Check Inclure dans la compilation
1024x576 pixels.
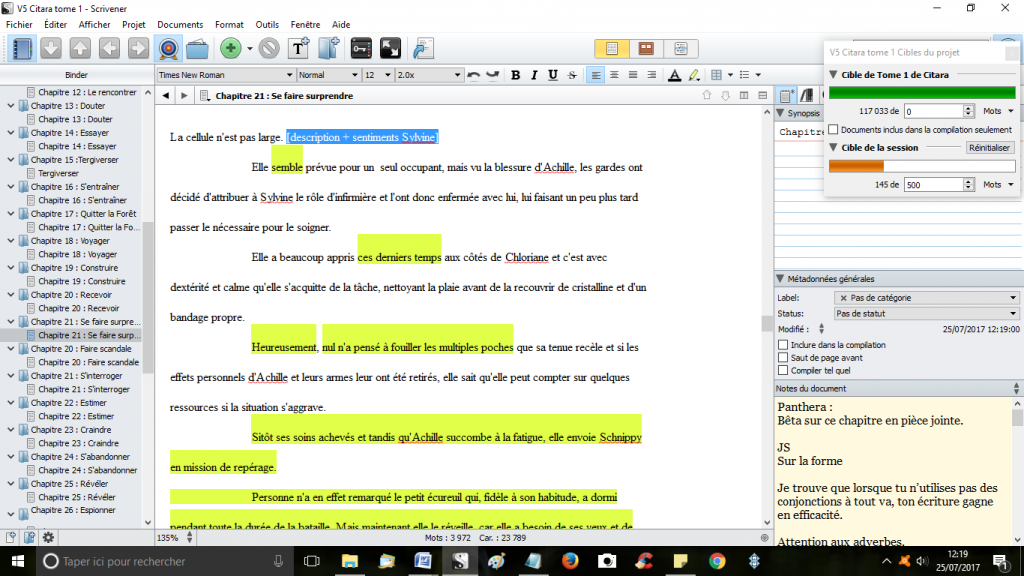click(783, 344)
